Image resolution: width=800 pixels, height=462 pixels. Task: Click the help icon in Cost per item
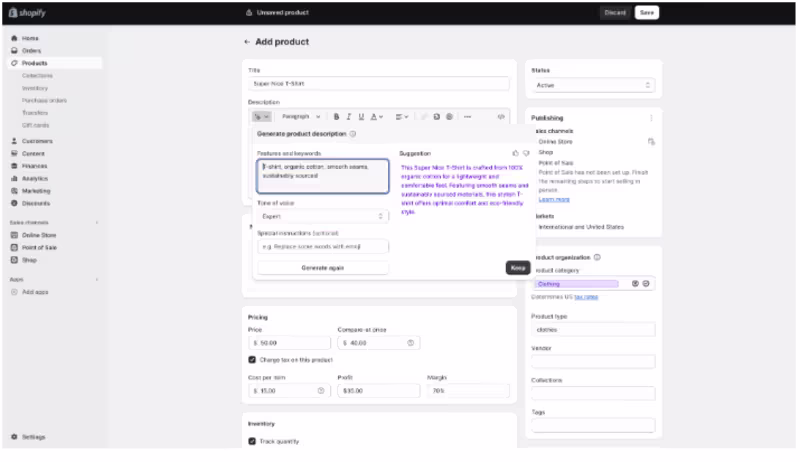321,391
